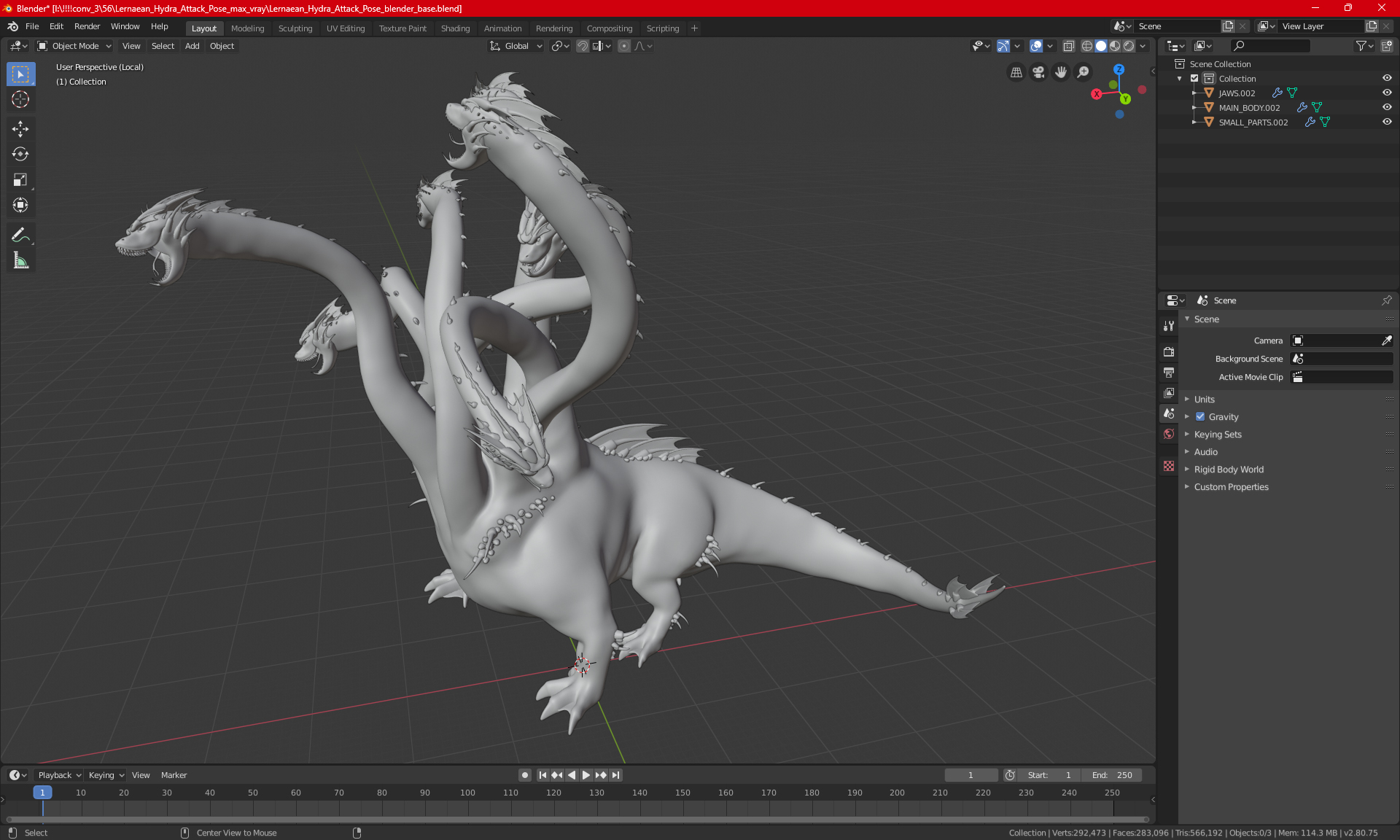Click the Blender logo menu icon
Viewport: 1400px width, 840px height.
point(12,26)
